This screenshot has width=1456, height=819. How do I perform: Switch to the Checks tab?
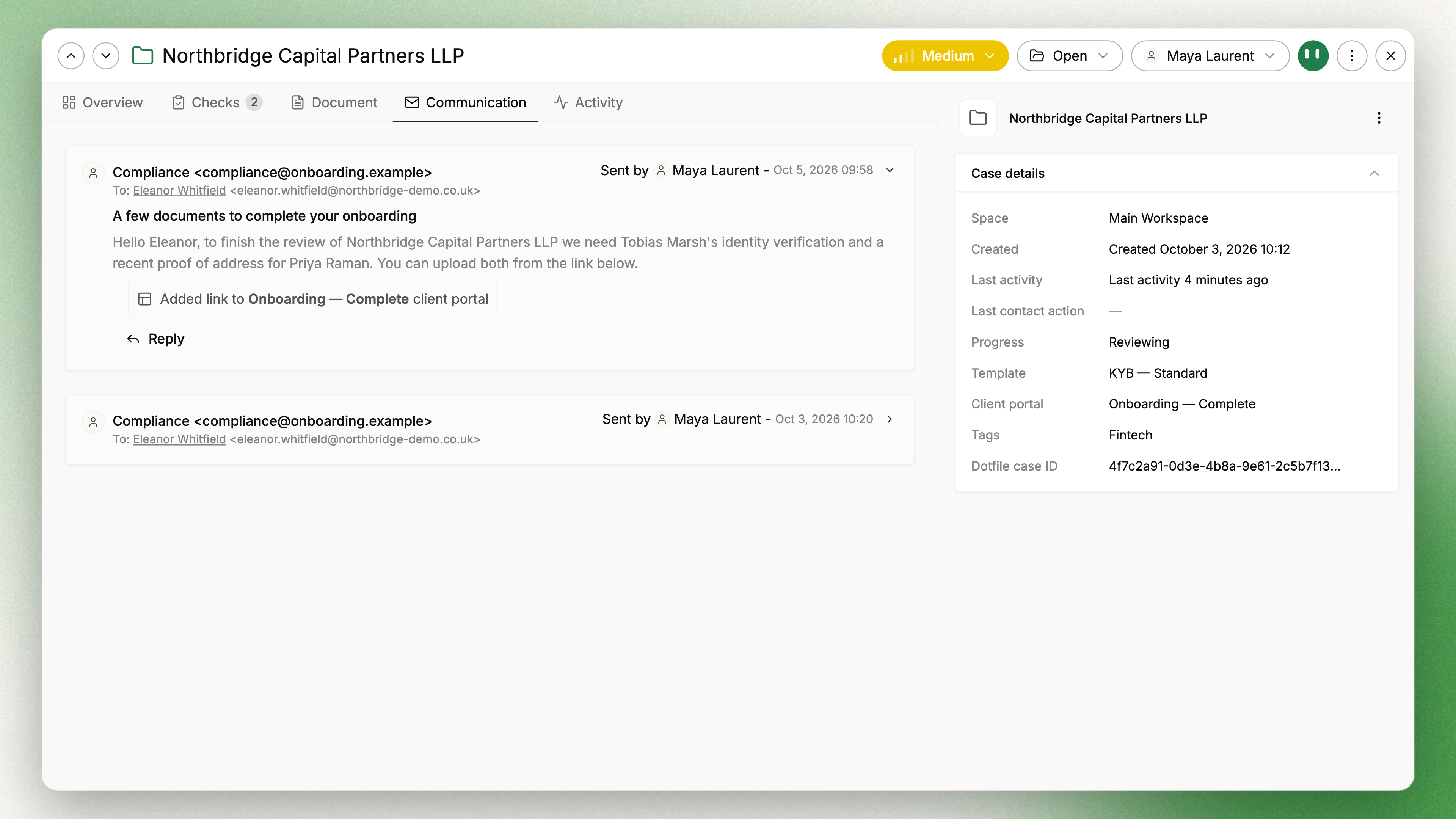pyautogui.click(x=217, y=102)
